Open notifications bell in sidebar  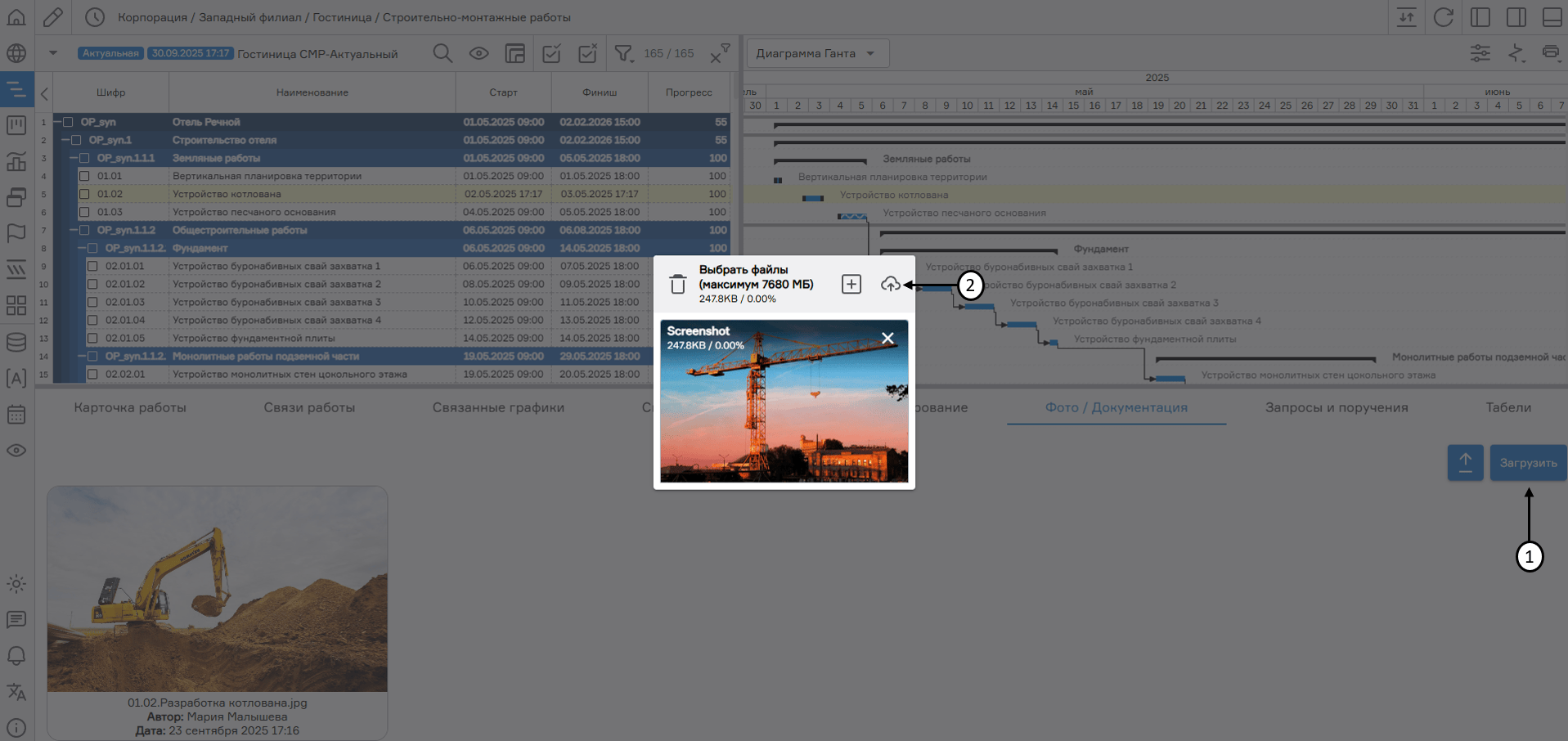(x=16, y=656)
